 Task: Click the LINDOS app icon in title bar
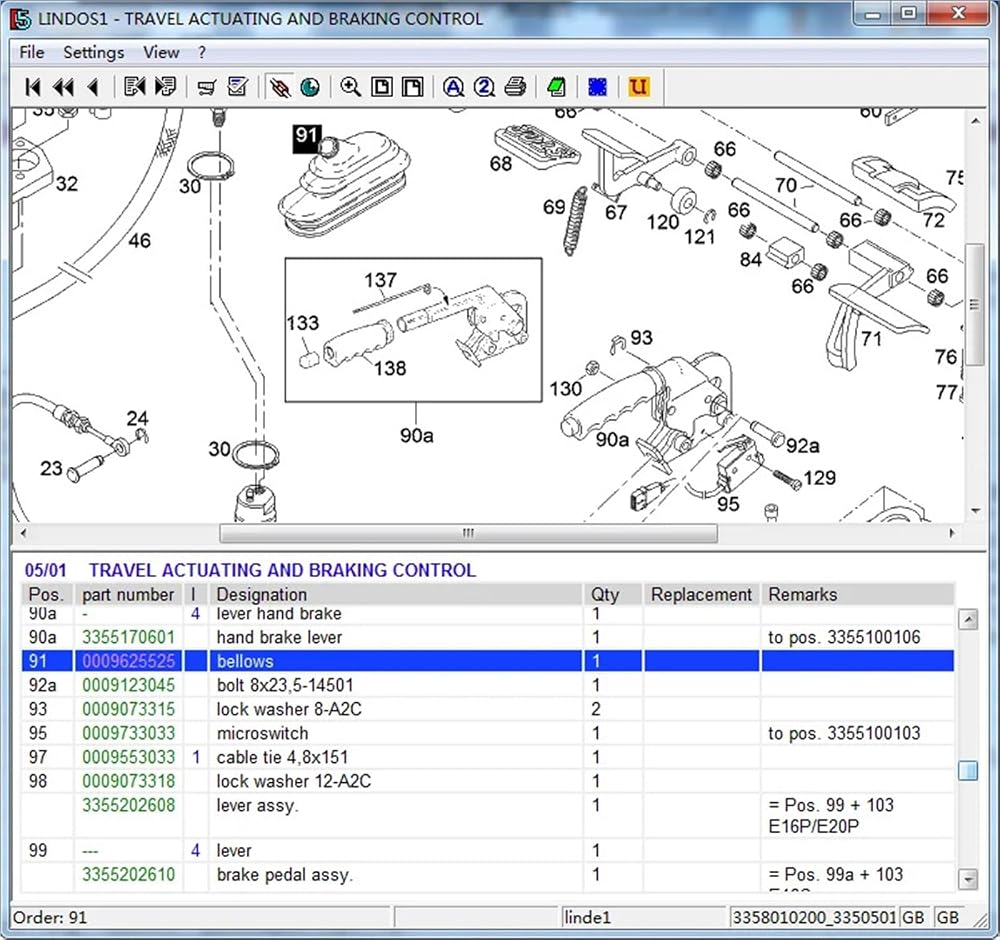coord(20,18)
